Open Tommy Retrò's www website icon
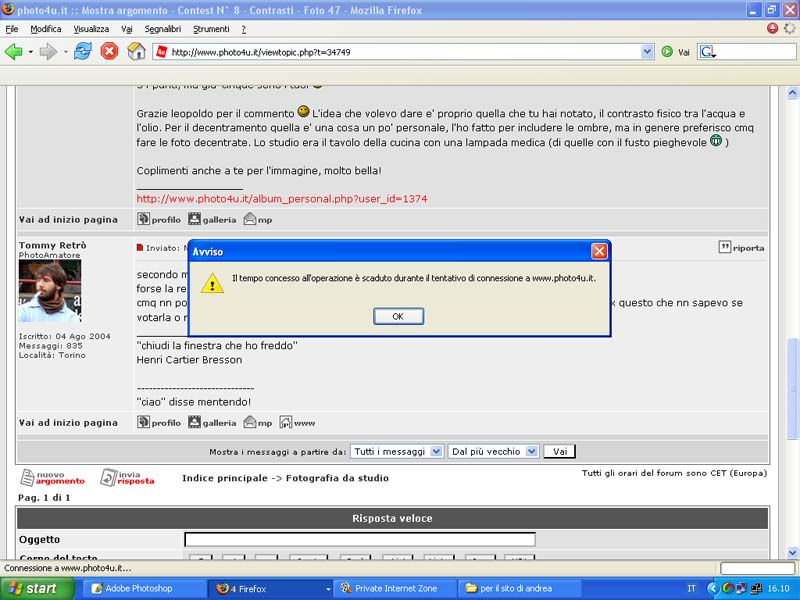This screenshot has width=800, height=600. 297,423
